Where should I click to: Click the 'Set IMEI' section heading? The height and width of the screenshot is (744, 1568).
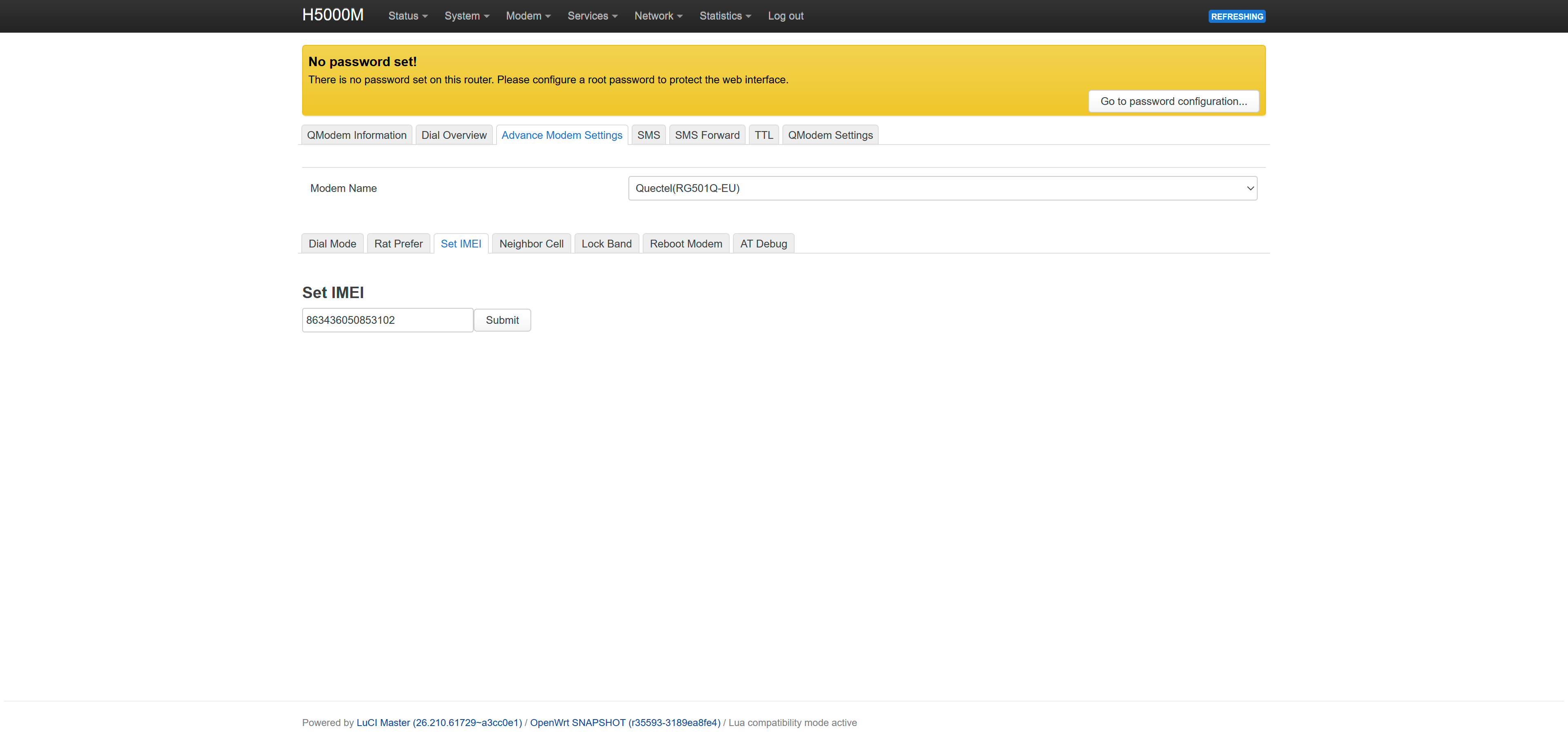pos(333,293)
